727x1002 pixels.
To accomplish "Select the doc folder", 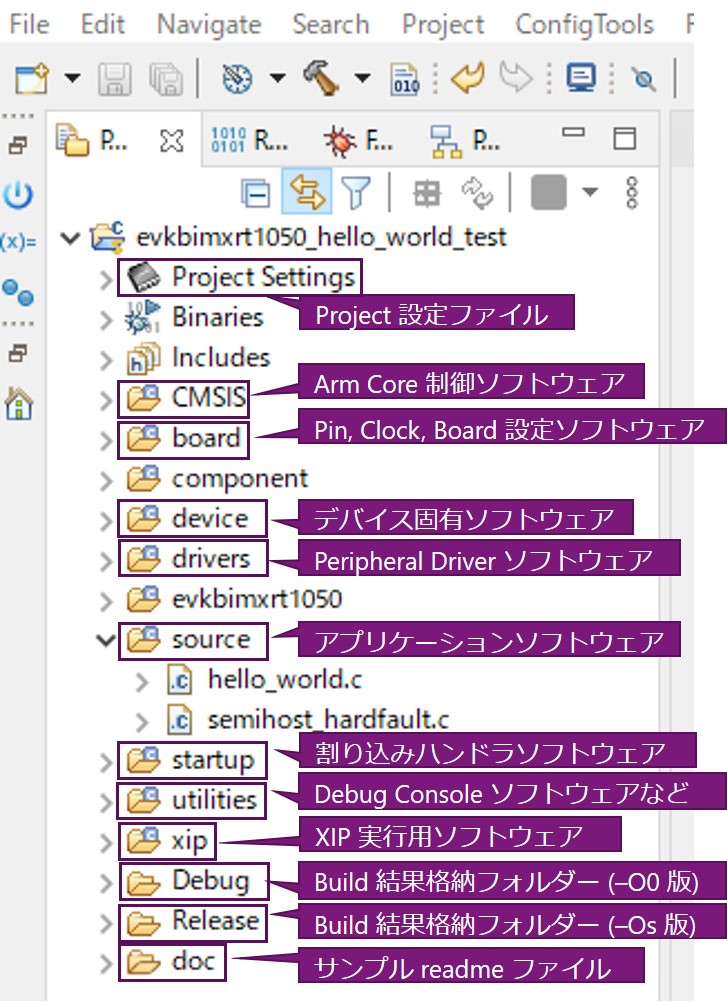I will tap(170, 962).
